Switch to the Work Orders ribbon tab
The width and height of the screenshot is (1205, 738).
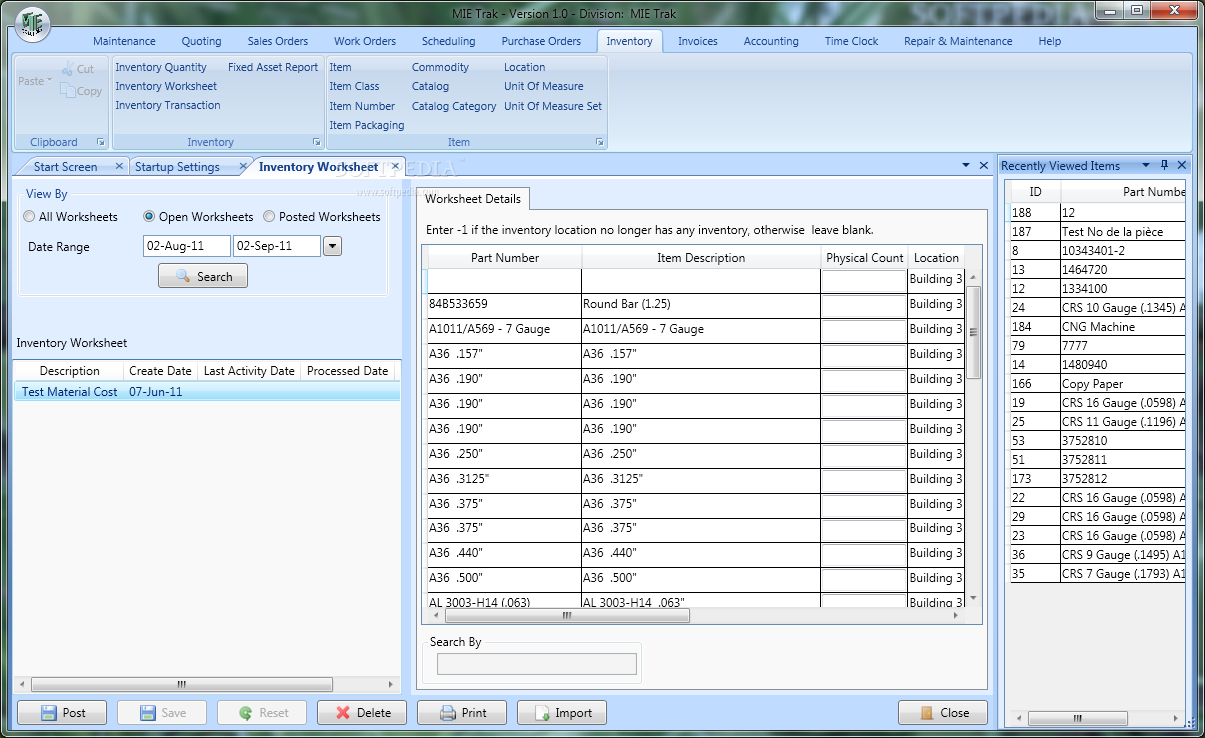[365, 41]
